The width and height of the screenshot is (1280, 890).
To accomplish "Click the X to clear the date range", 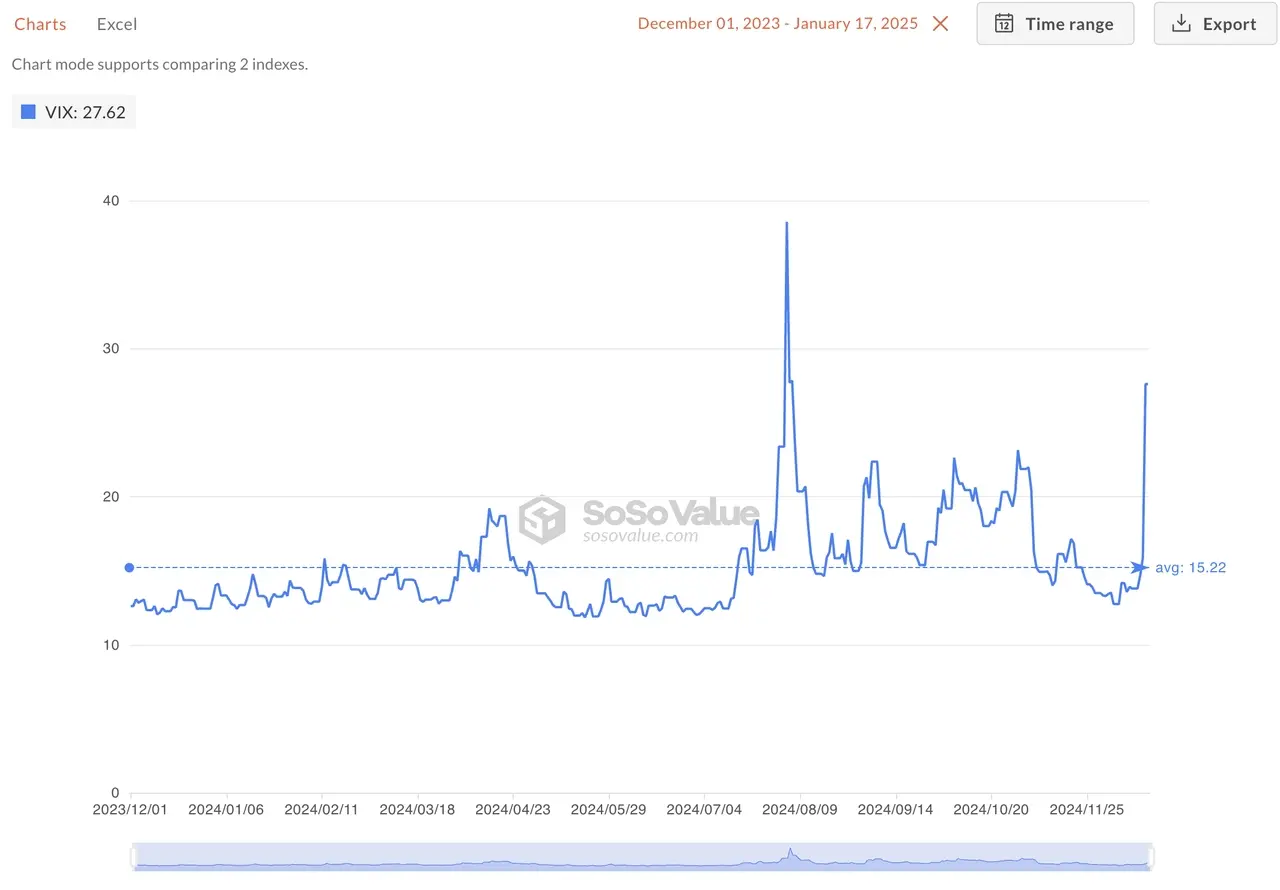I will pyautogui.click(x=939, y=23).
